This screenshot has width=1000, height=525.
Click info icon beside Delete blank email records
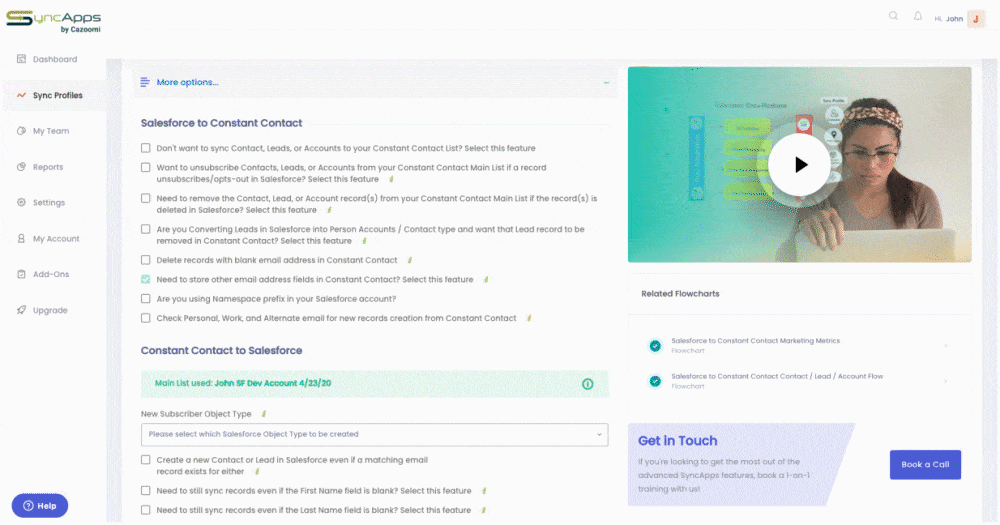click(x=409, y=260)
